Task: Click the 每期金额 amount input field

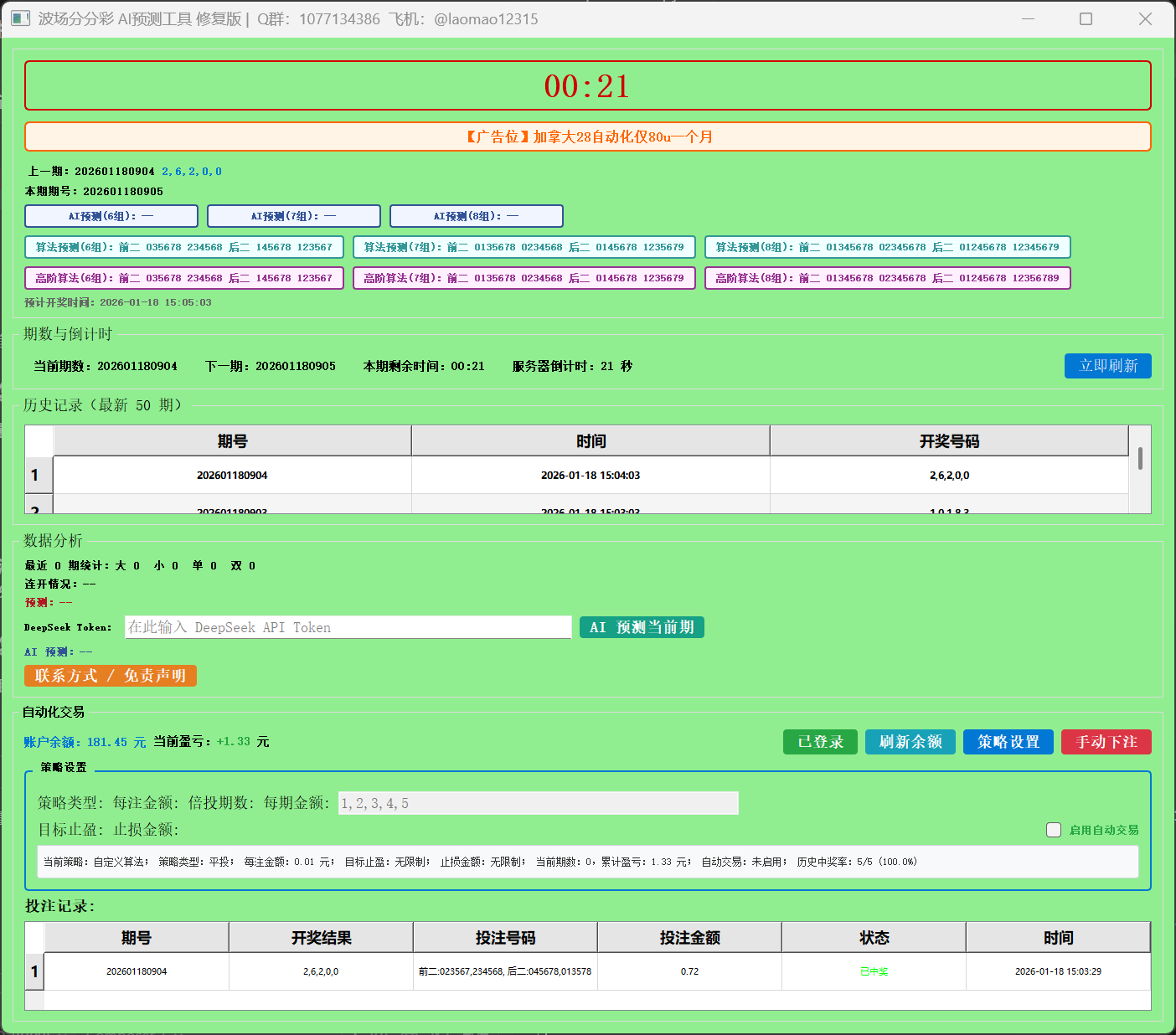Action: (x=538, y=802)
